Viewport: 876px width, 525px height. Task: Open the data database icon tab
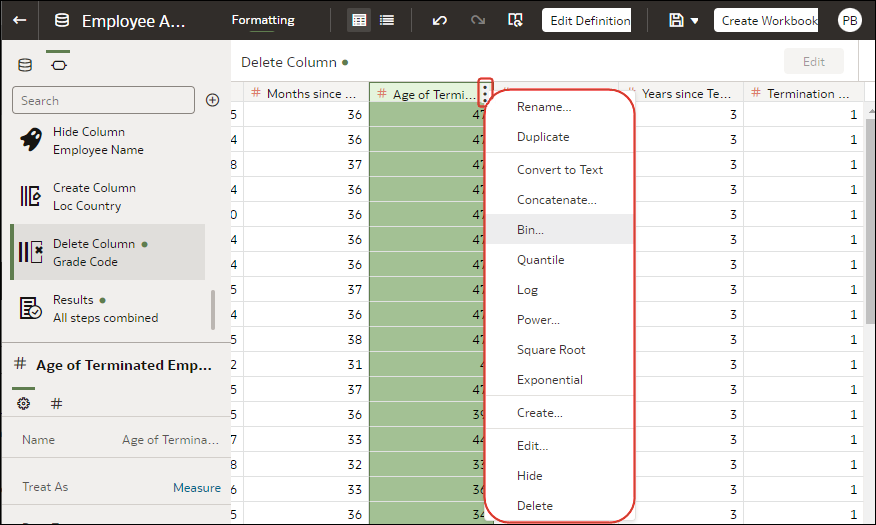point(25,65)
